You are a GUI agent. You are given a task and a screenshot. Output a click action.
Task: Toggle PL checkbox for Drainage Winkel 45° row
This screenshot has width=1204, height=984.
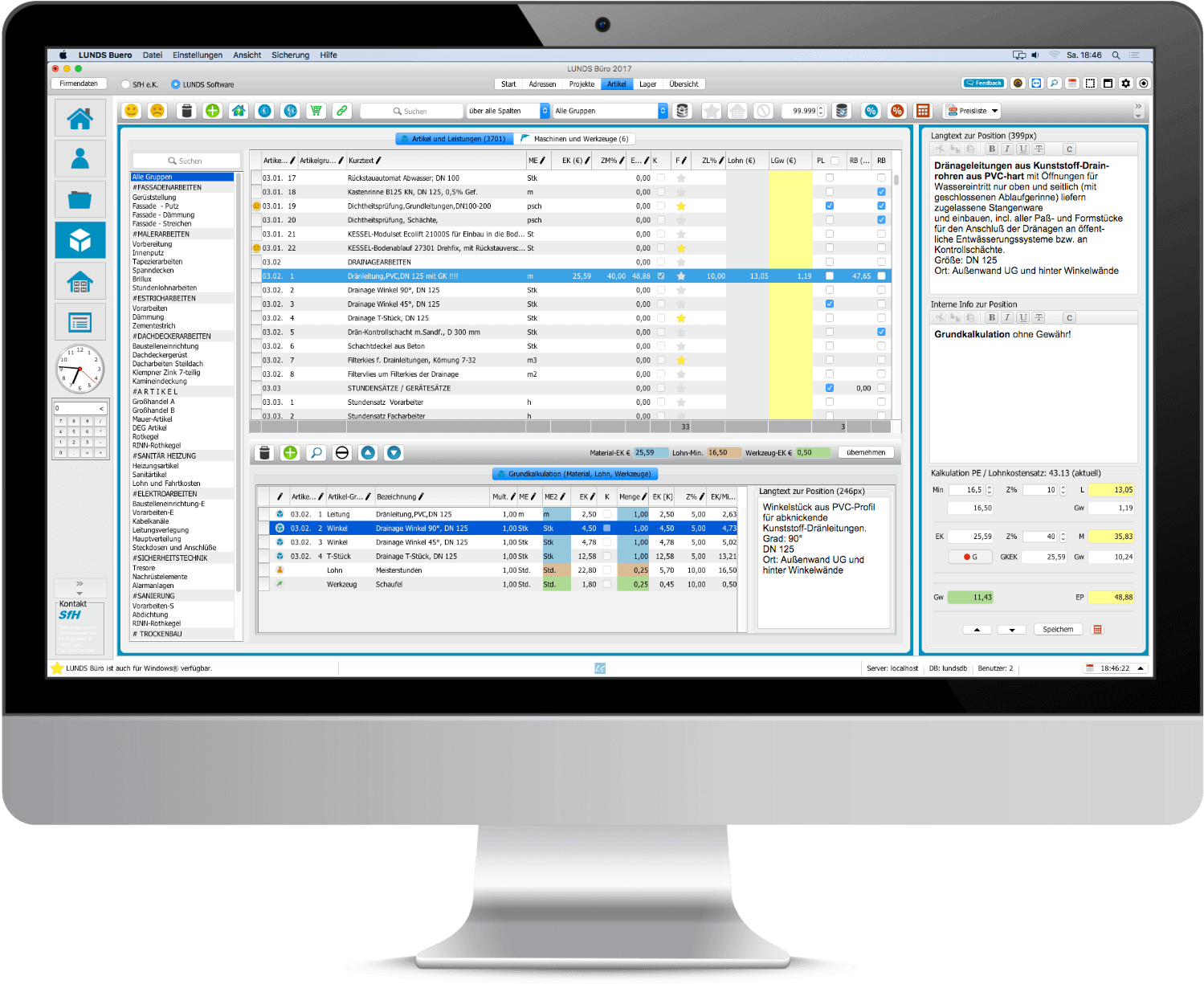830,304
